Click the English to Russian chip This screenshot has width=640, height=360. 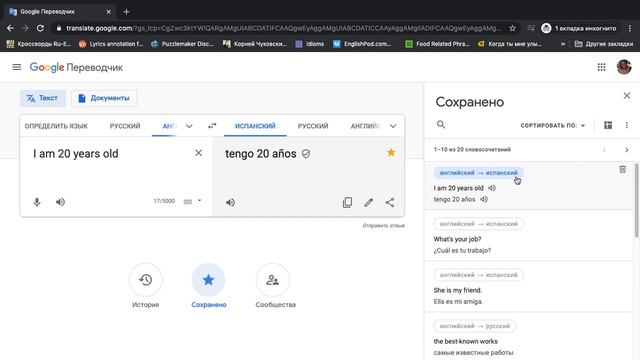coord(475,326)
